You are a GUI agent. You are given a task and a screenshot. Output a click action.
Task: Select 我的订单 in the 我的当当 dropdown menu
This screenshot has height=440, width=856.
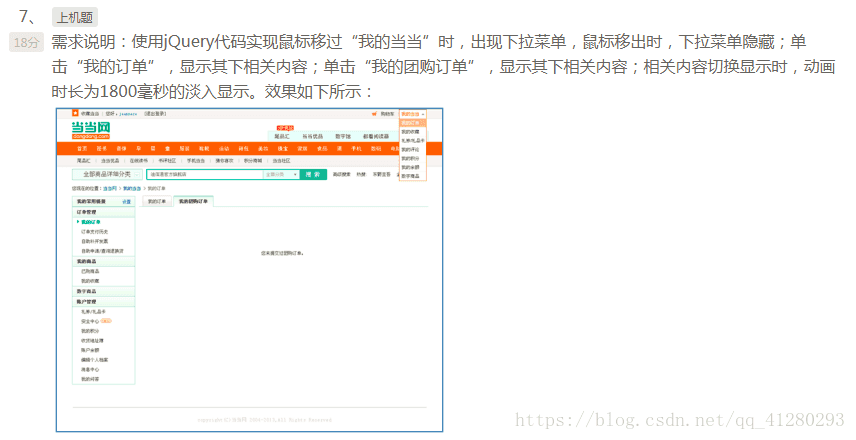click(412, 123)
